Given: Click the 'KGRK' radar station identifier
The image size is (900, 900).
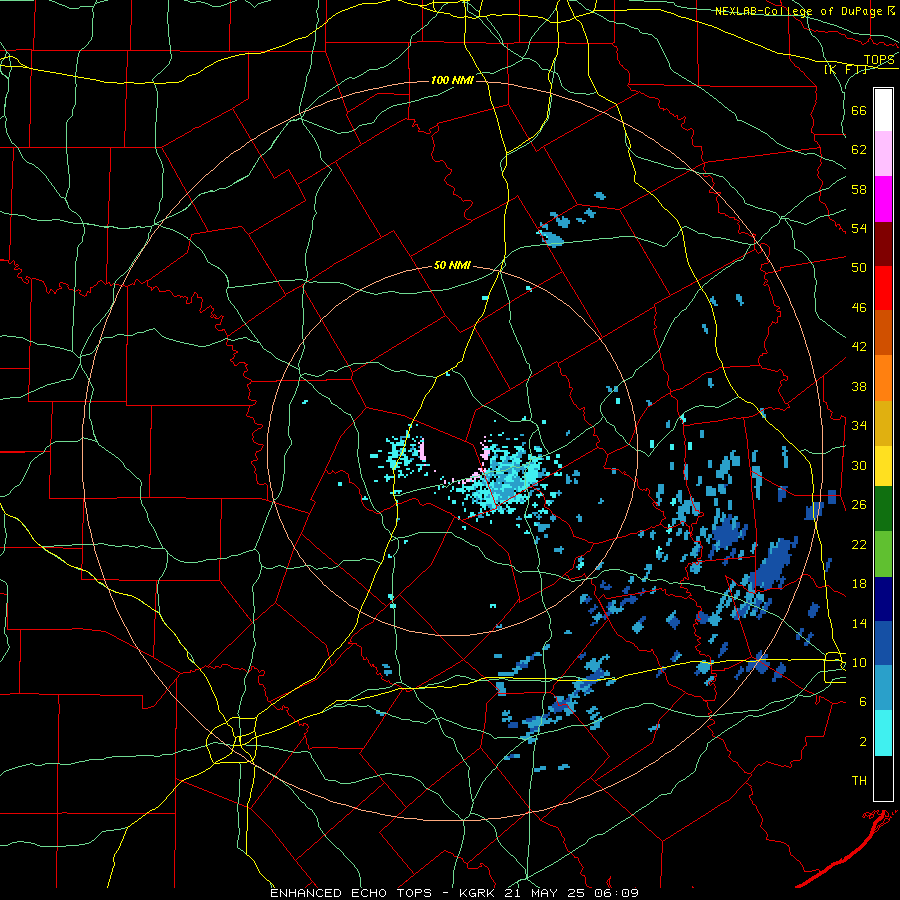Looking at the screenshot, I should pyautogui.click(x=476, y=893).
